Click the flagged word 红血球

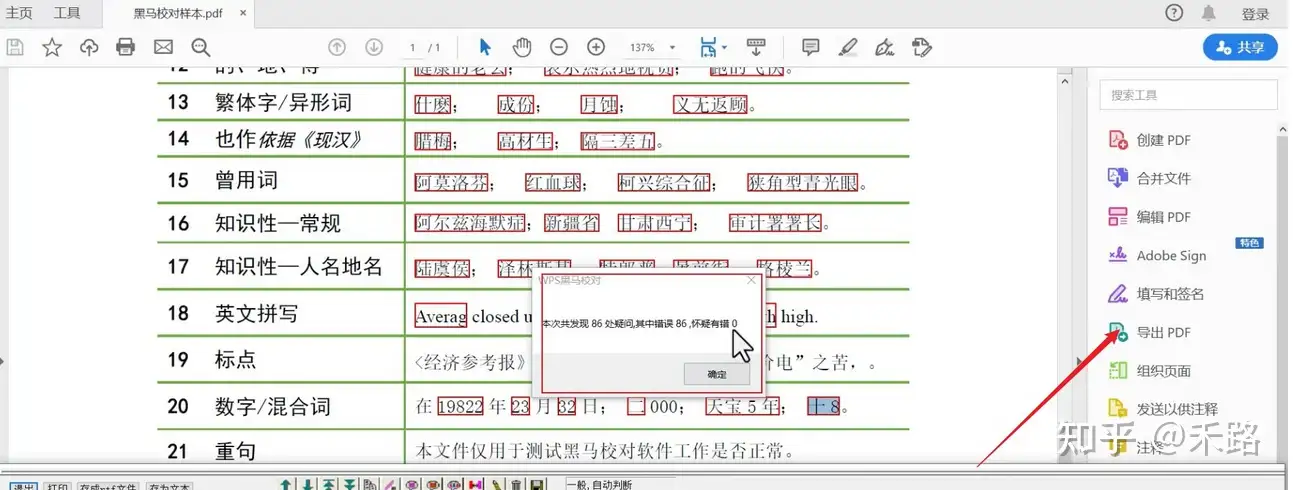click(554, 183)
